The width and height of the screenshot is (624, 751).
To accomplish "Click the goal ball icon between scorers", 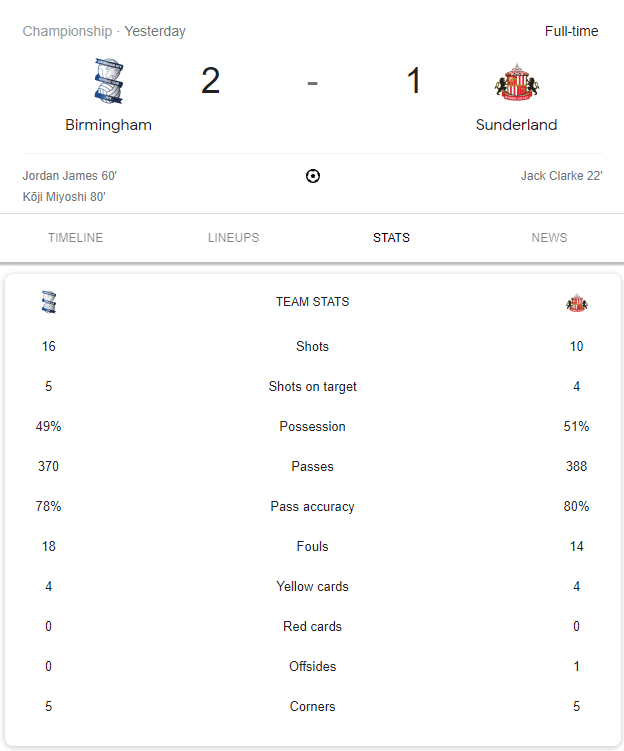I will coord(313,176).
